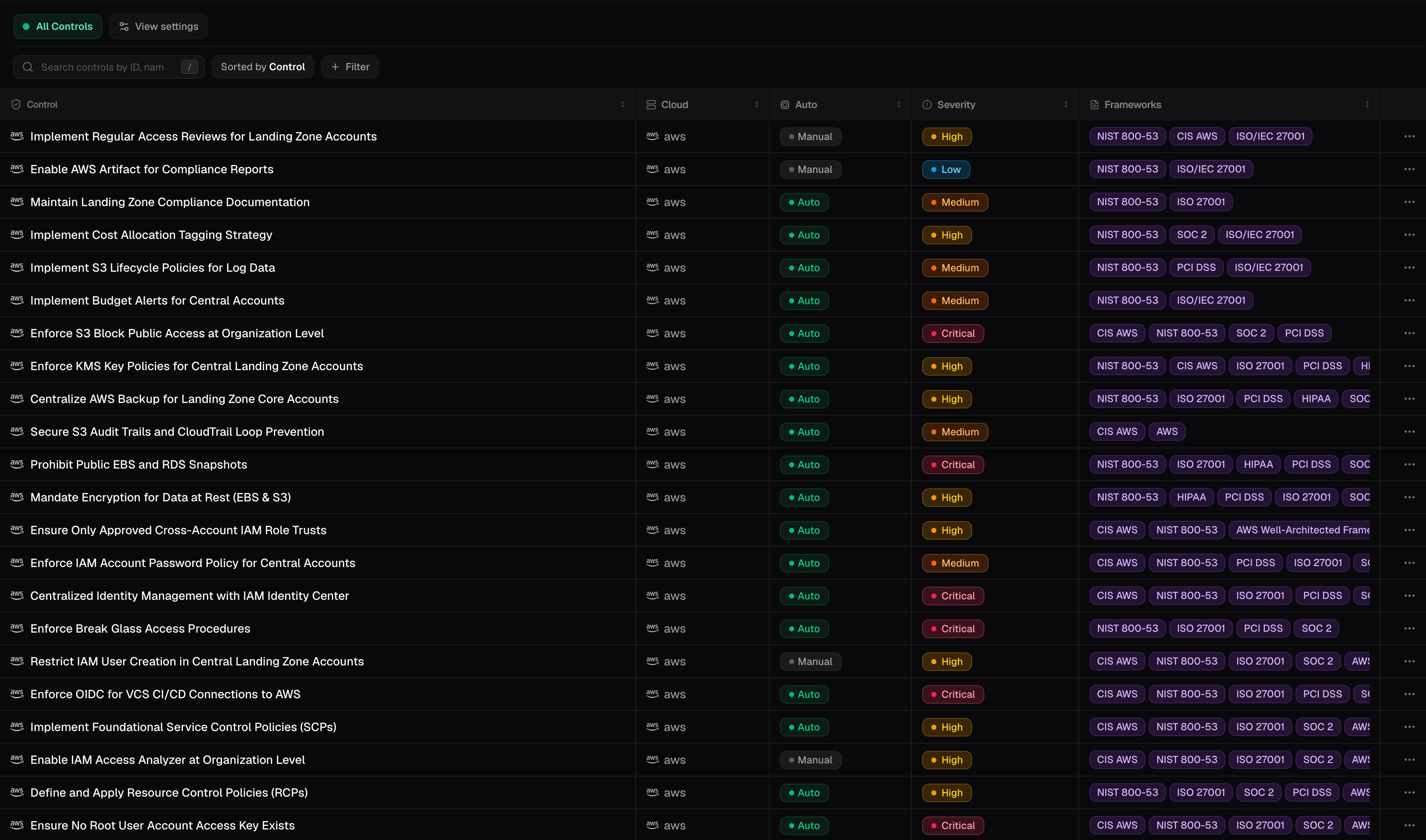
Task: Open row menu for Maintain Landing Zone Compliance Documentation
Action: pos(1409,202)
